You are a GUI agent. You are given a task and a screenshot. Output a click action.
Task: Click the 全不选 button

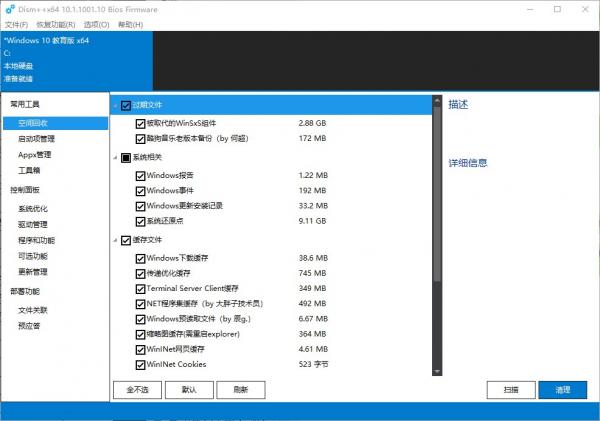click(x=137, y=390)
